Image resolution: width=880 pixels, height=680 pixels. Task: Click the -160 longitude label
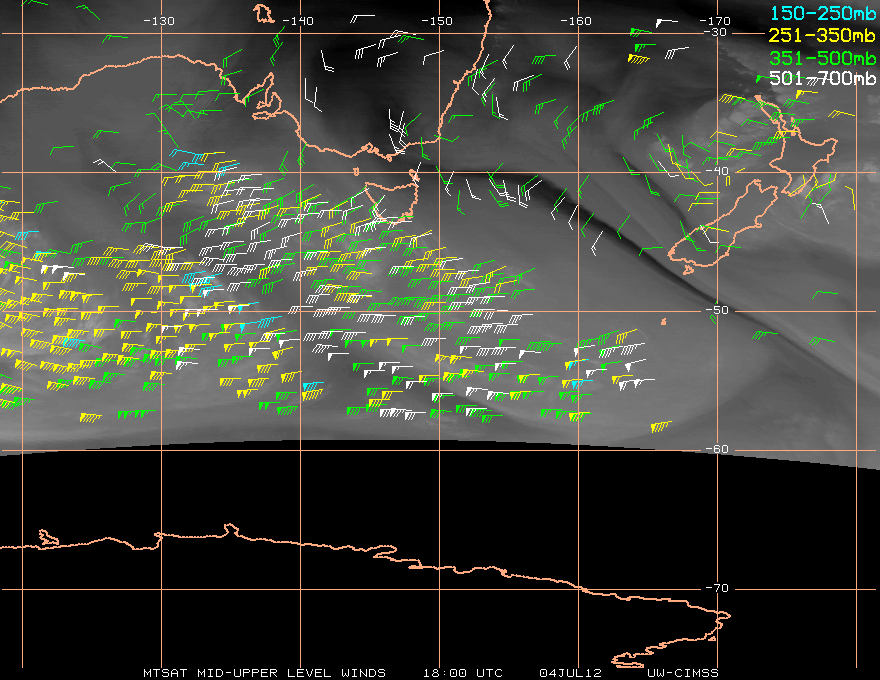[x=576, y=21]
